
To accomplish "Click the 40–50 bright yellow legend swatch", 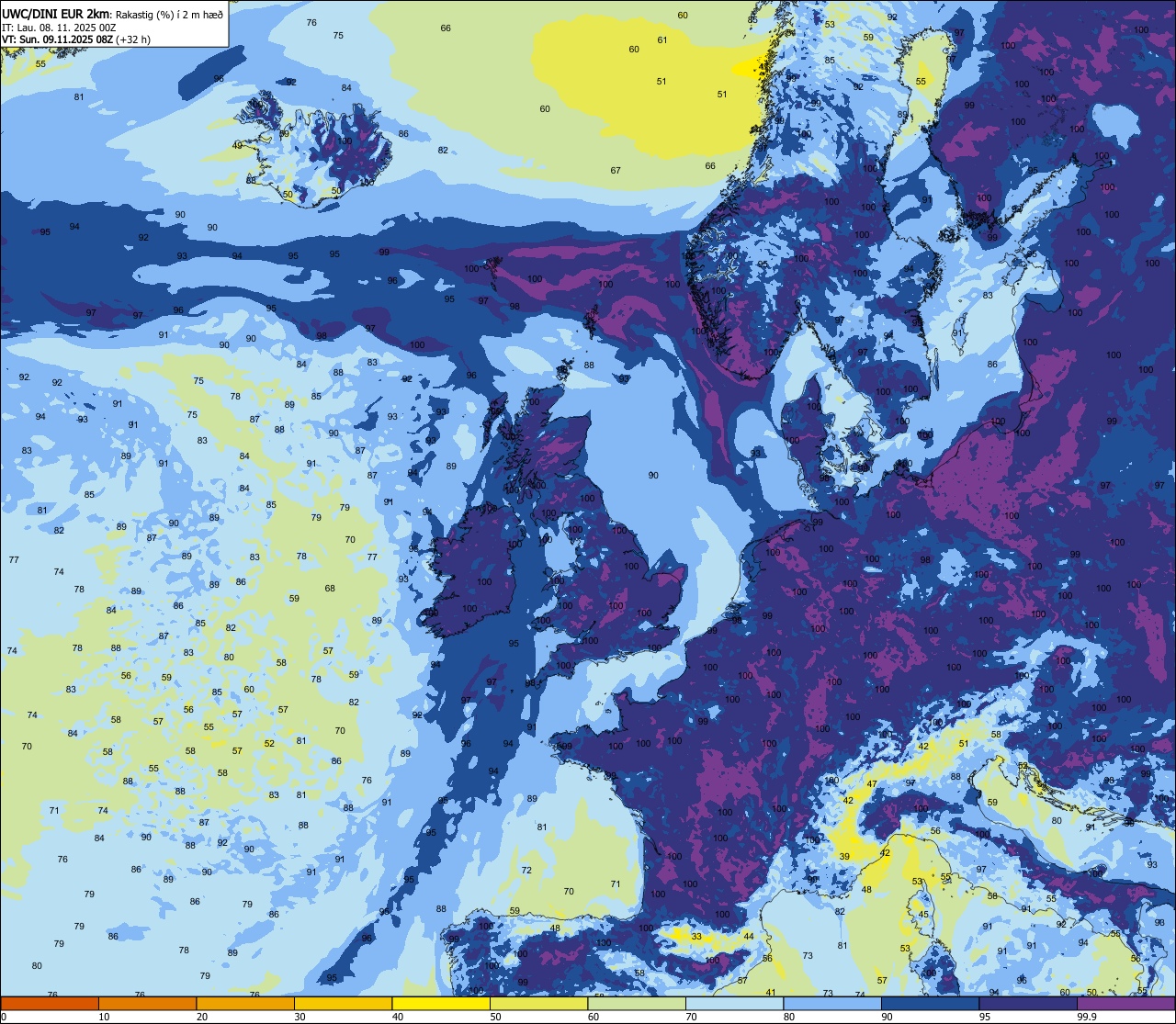I will [441, 1003].
